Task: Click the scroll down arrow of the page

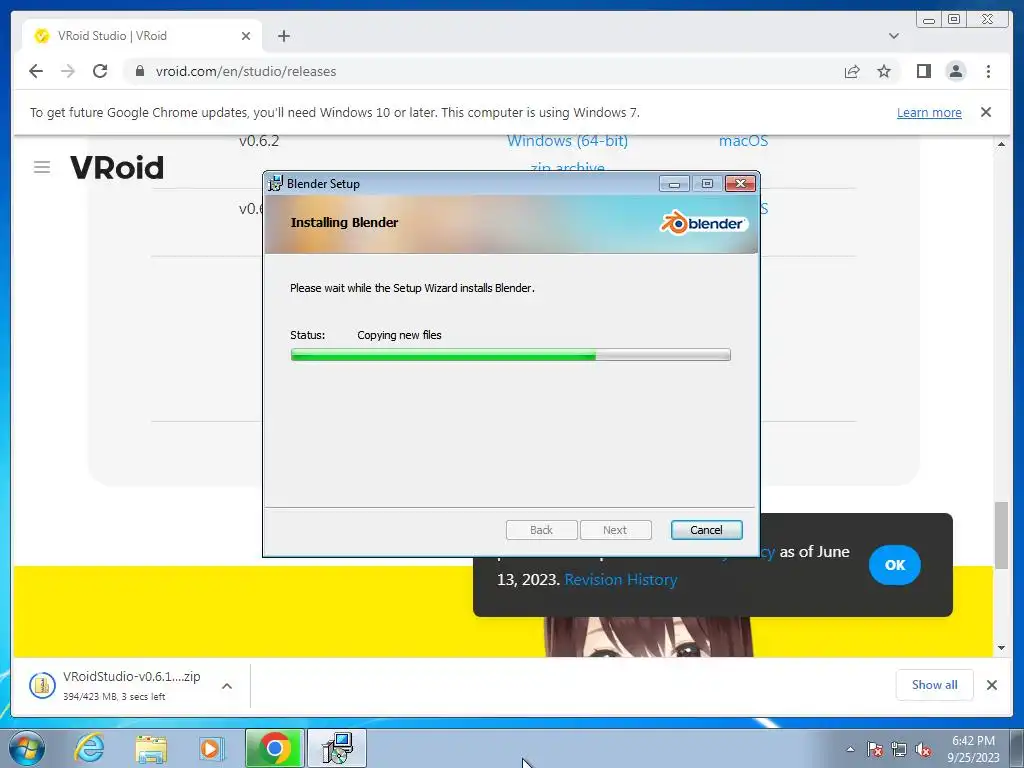Action: tap(1001, 648)
